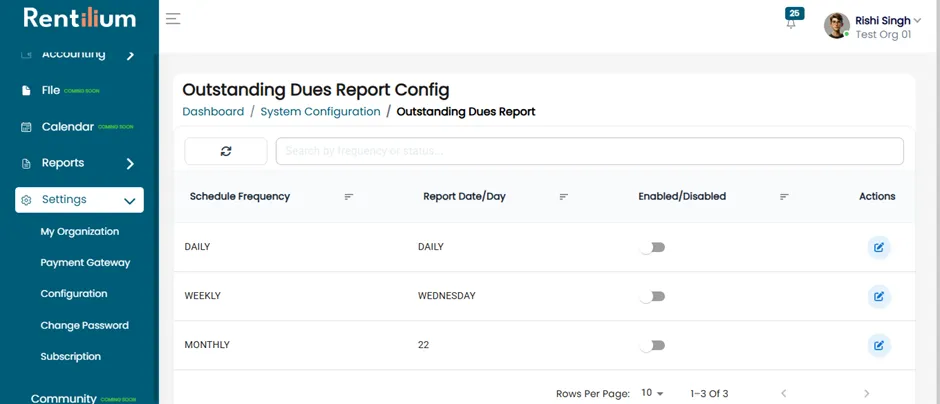The image size is (940, 404).
Task: Click the MONTHLY frequency cell
Action: [207, 345]
